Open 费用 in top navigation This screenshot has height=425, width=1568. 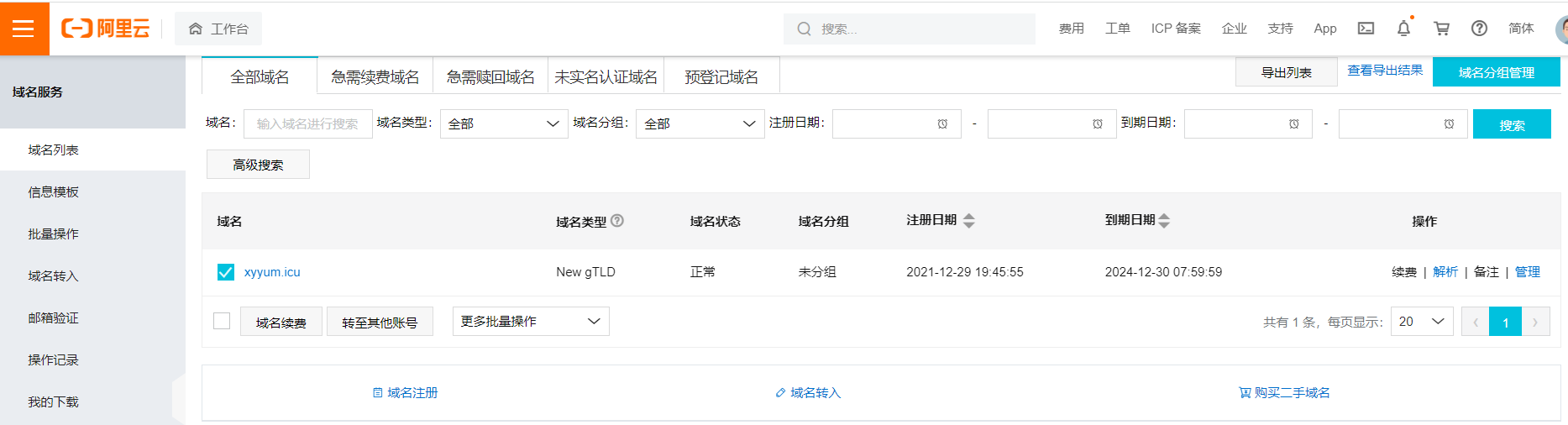(x=1072, y=29)
